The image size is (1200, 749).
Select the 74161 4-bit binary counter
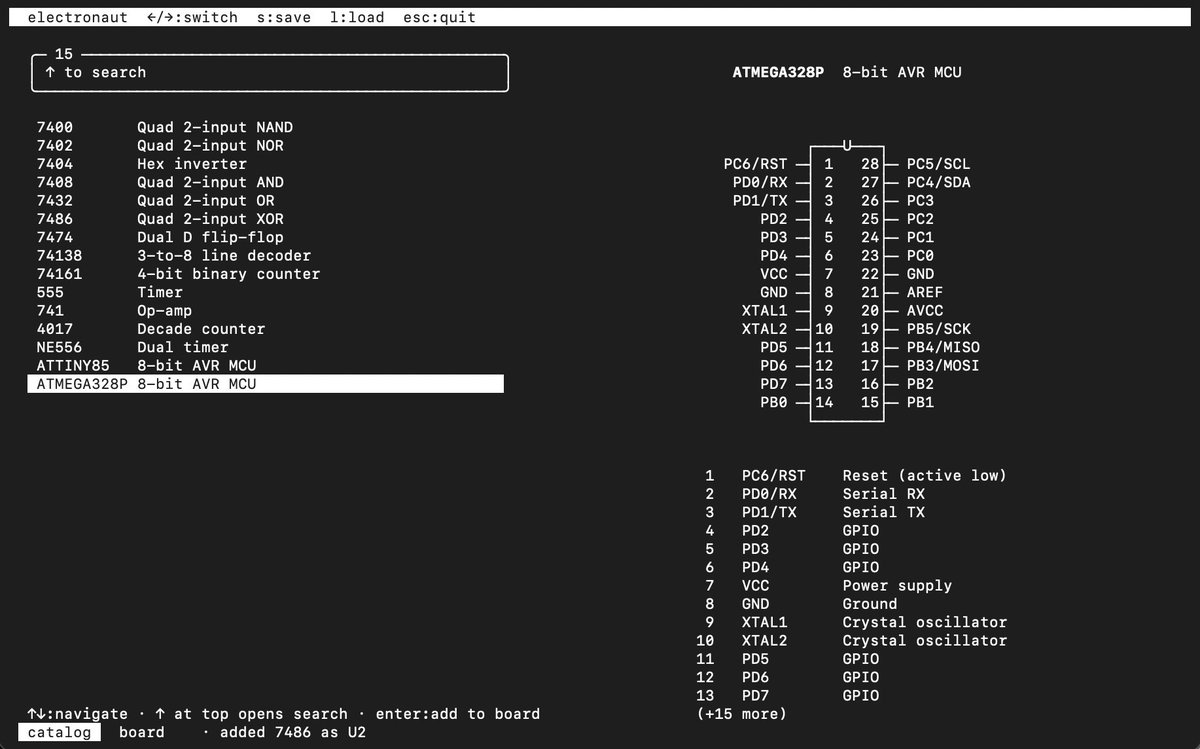(x=265, y=274)
